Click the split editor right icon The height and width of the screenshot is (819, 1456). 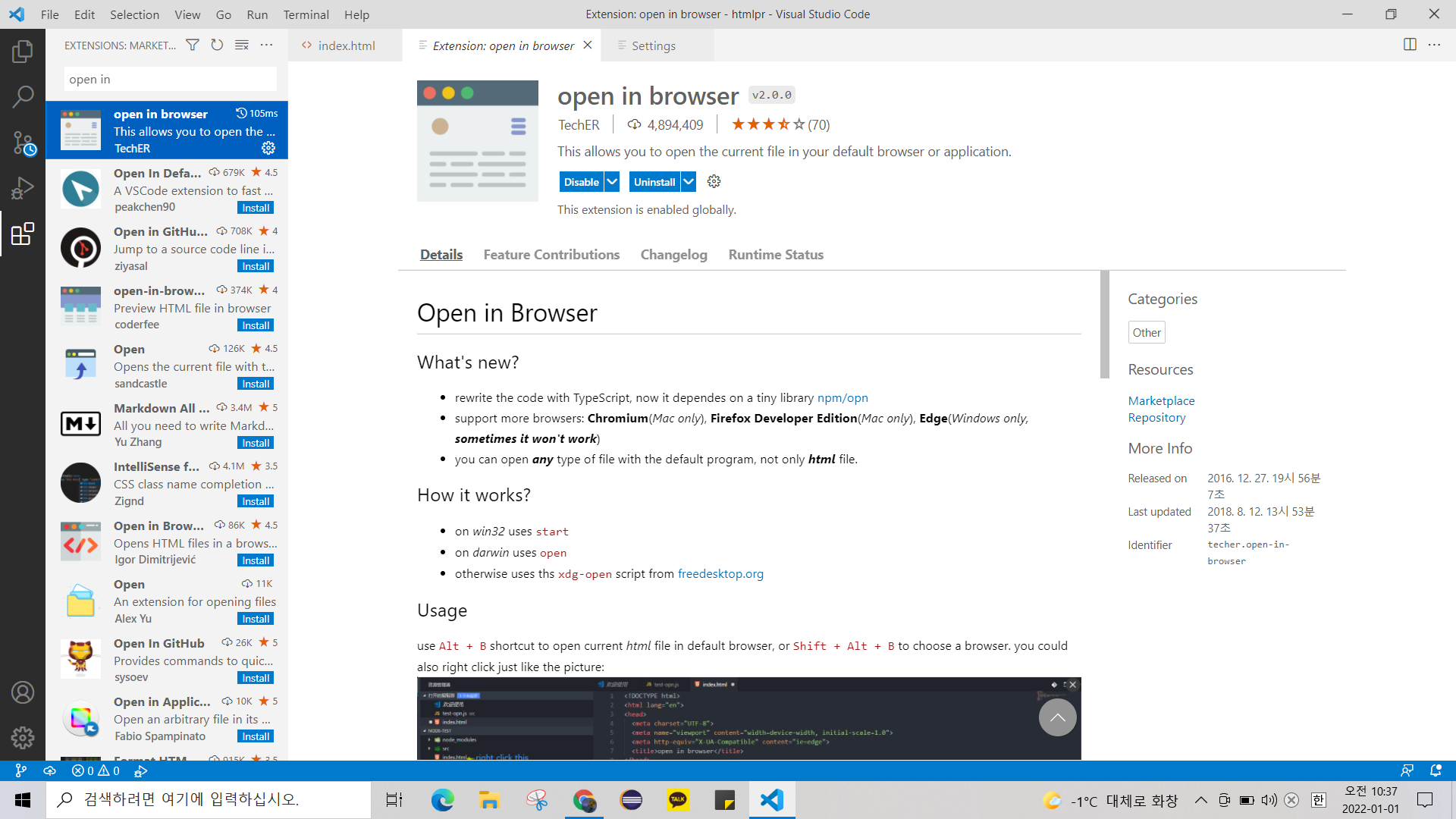[x=1410, y=45]
